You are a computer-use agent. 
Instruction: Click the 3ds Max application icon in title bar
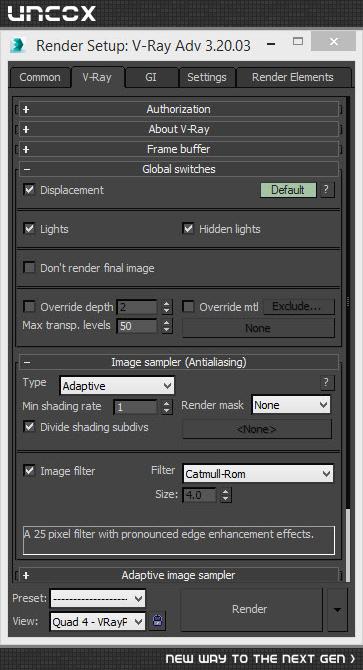click(18, 45)
